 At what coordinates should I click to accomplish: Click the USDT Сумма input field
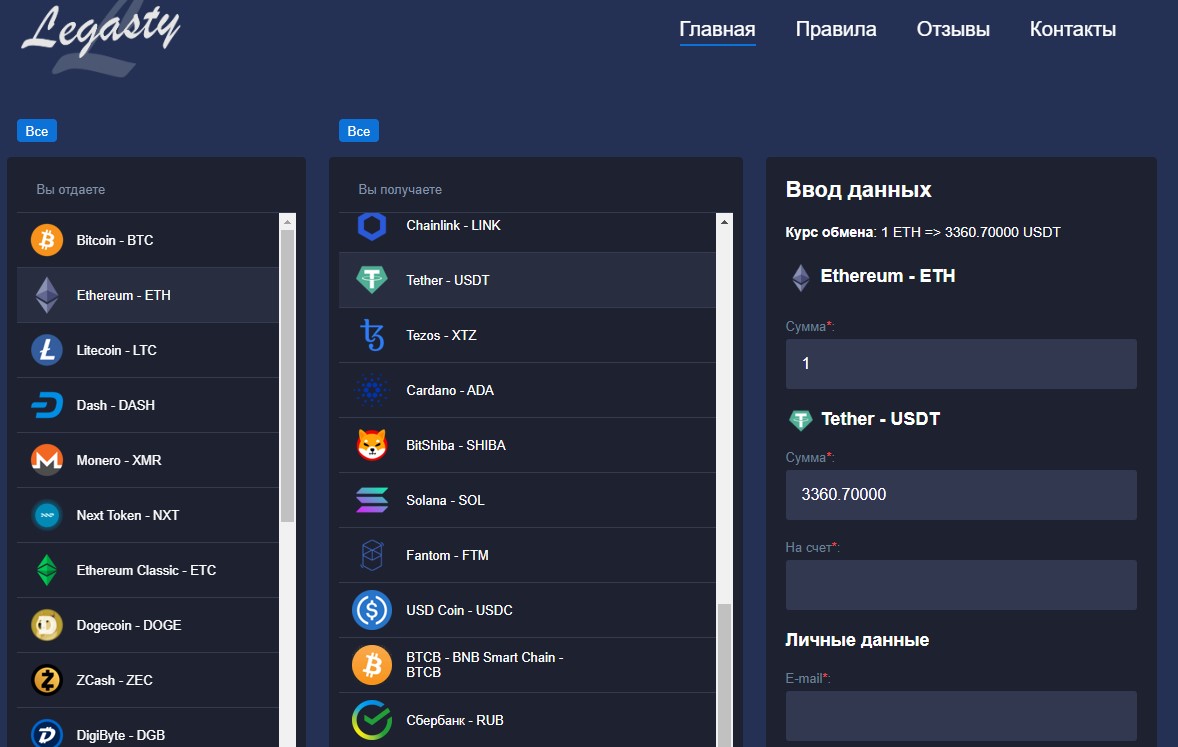coord(961,494)
